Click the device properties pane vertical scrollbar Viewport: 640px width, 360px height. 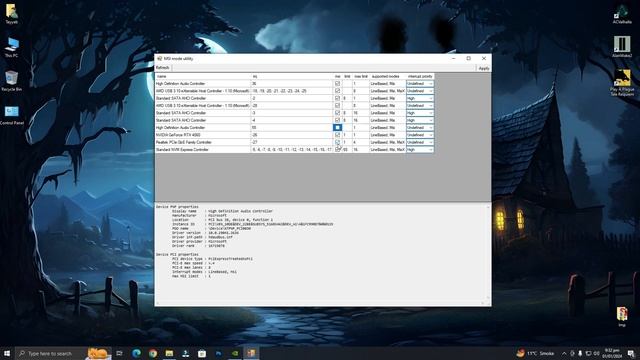[488, 254]
